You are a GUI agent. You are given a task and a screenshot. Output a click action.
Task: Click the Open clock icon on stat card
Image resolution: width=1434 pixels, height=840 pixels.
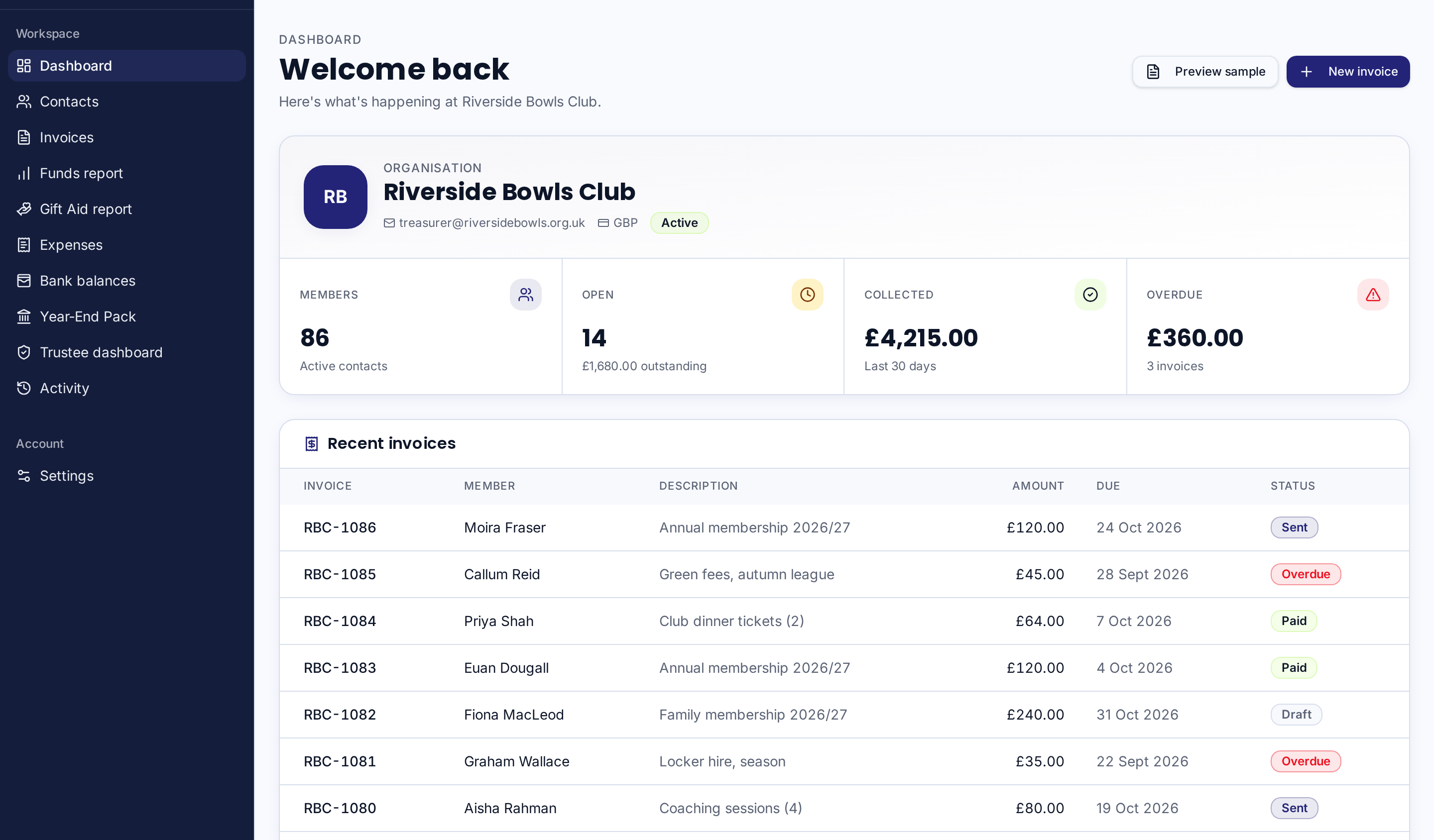(x=807, y=295)
